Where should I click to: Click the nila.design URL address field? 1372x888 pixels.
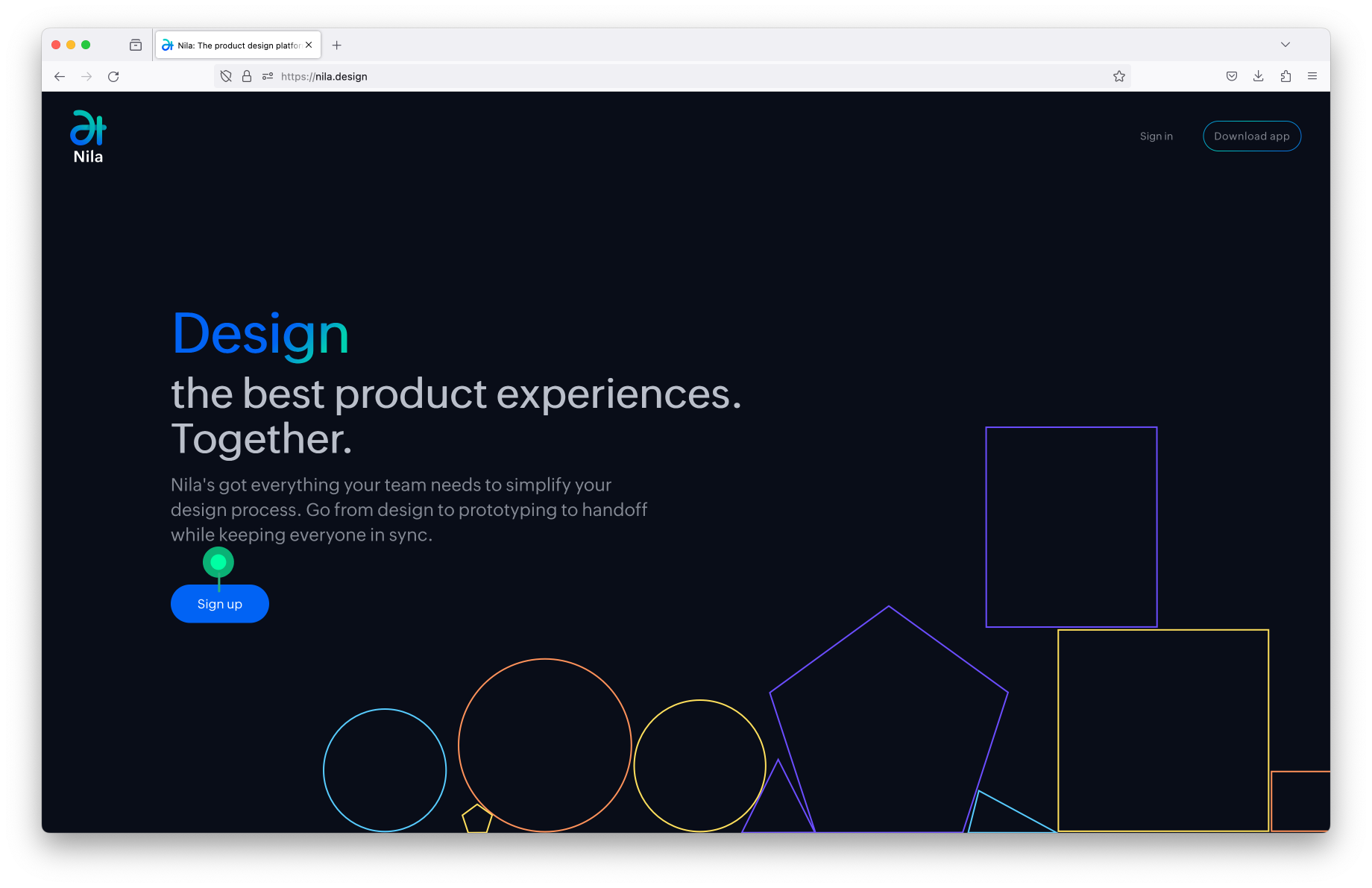click(671, 77)
